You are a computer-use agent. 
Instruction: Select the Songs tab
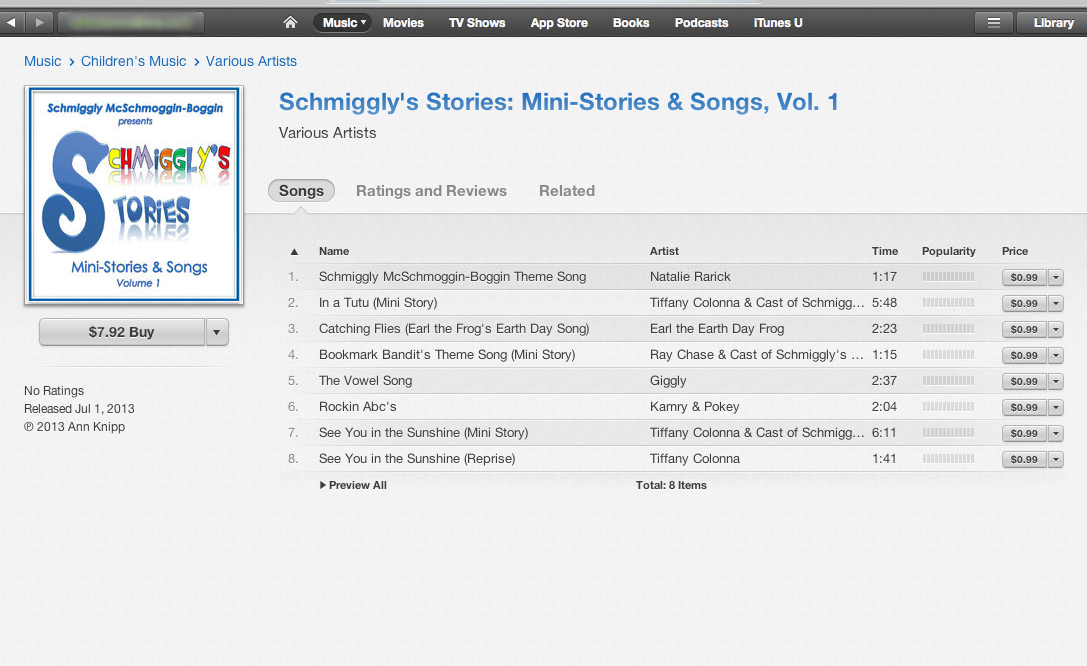[x=301, y=191]
